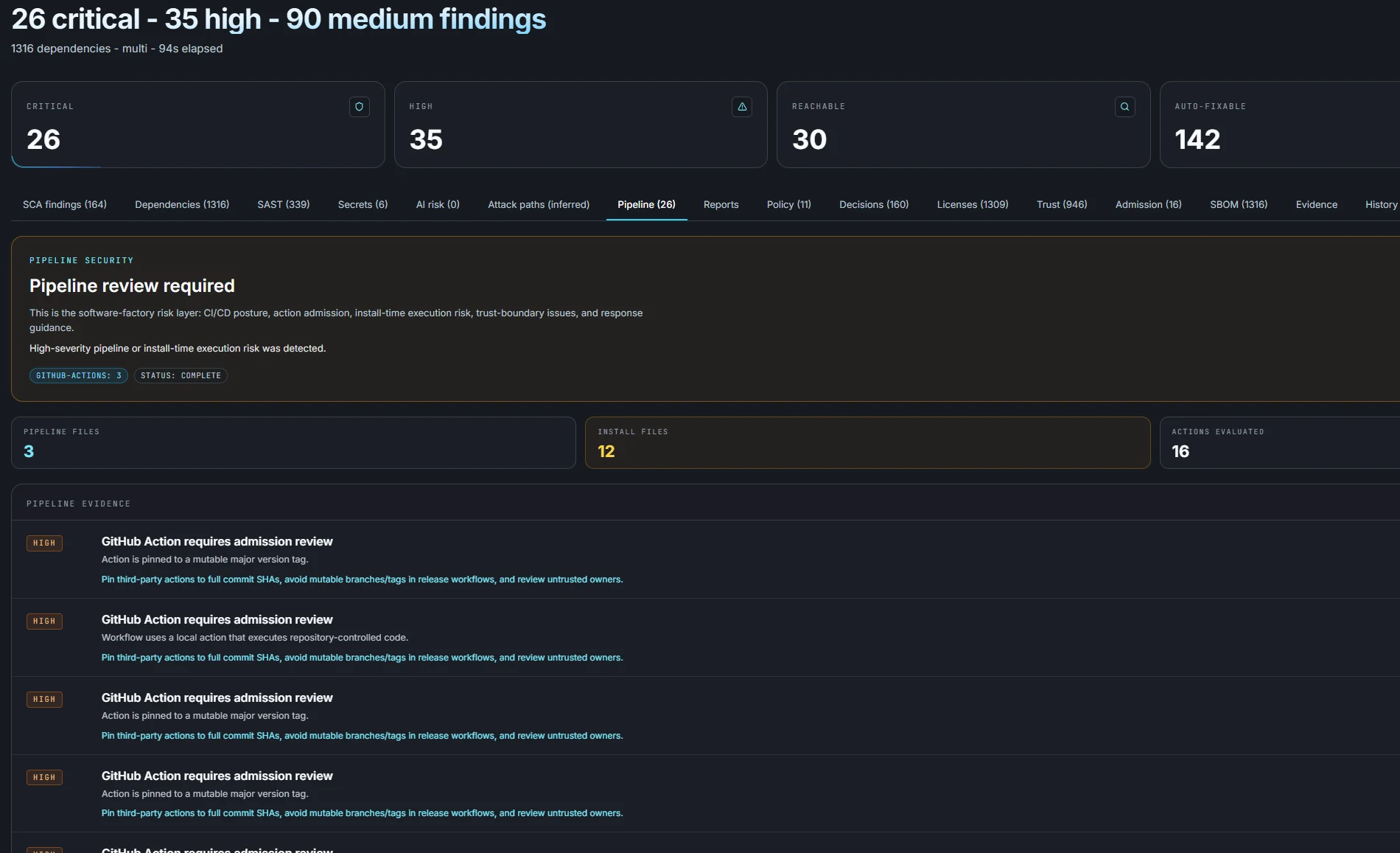Open the History tab
This screenshot has height=853, width=1400.
click(1381, 204)
